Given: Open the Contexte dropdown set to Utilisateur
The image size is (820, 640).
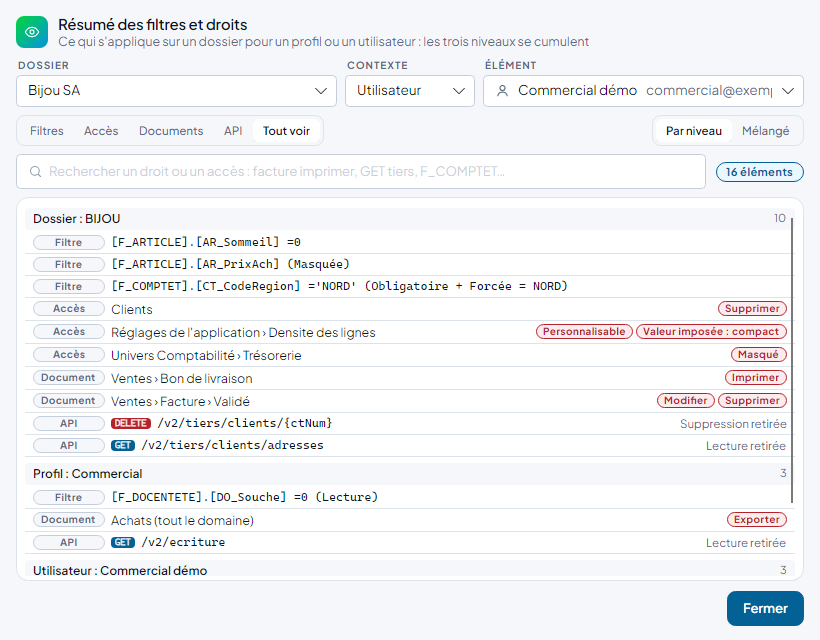Looking at the screenshot, I should pos(409,91).
